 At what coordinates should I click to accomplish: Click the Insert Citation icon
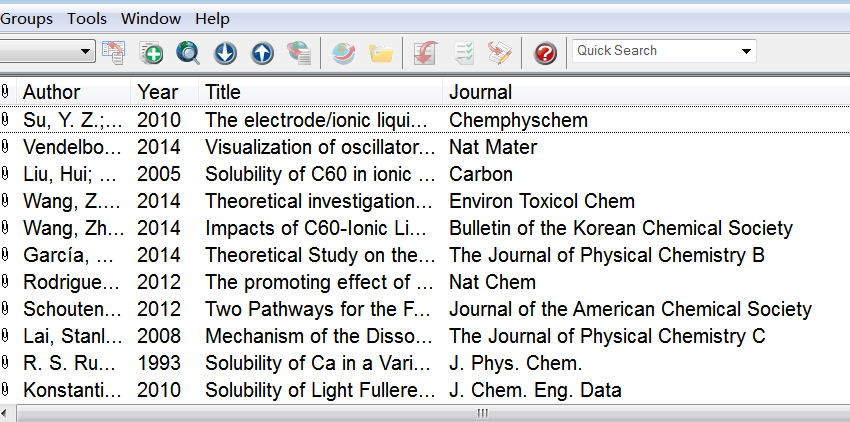click(425, 52)
